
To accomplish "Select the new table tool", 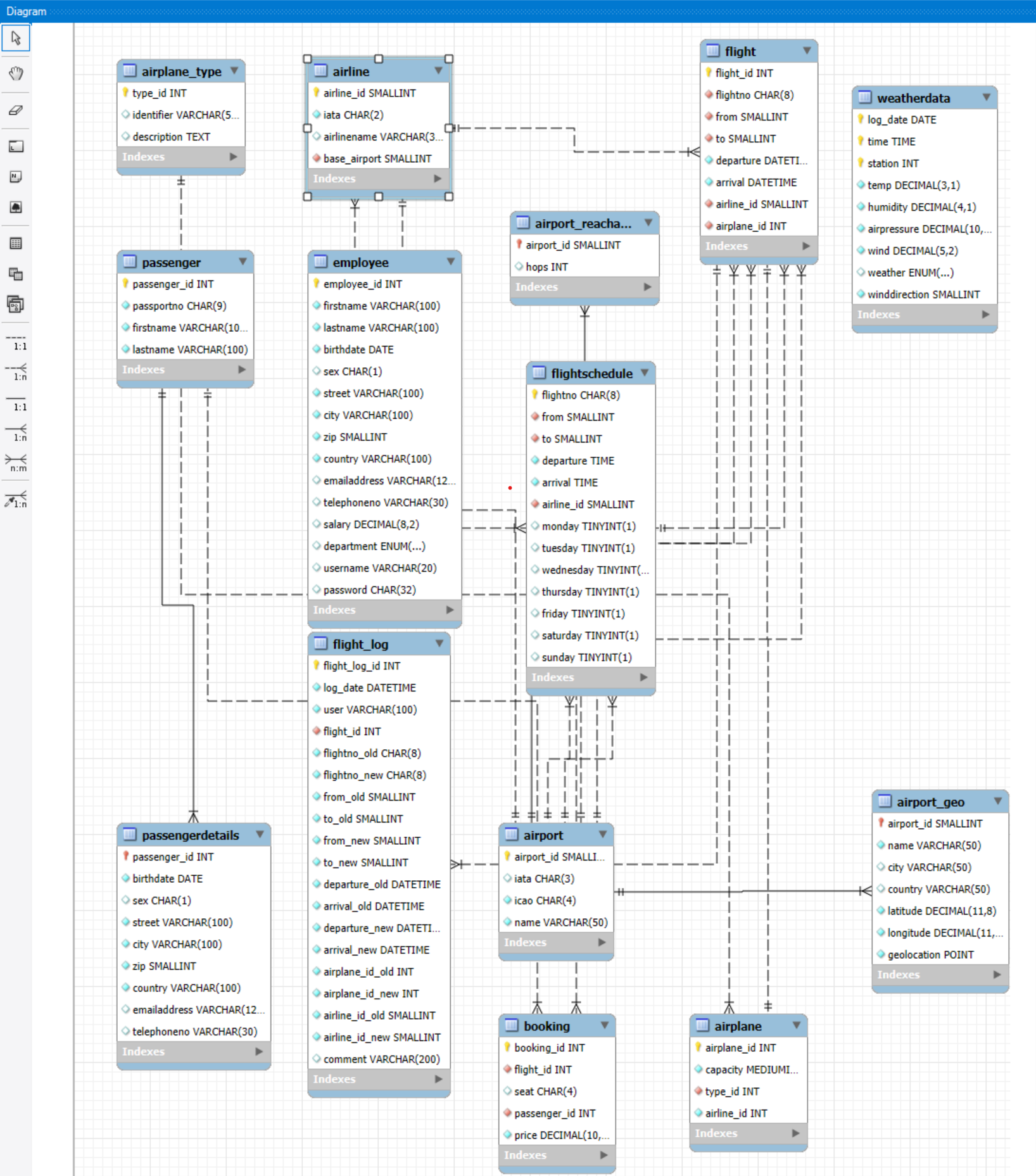I will tap(16, 243).
